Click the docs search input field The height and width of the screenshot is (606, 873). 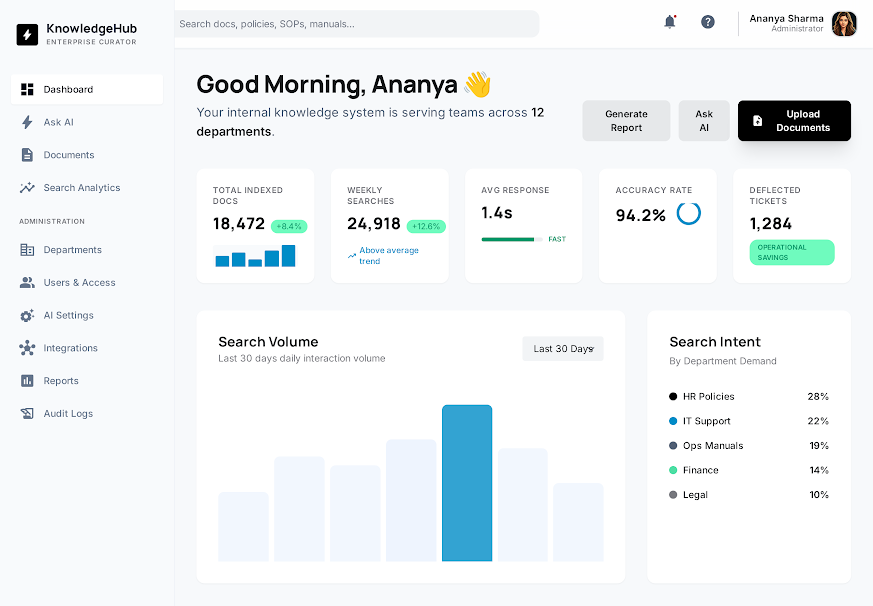pos(355,23)
